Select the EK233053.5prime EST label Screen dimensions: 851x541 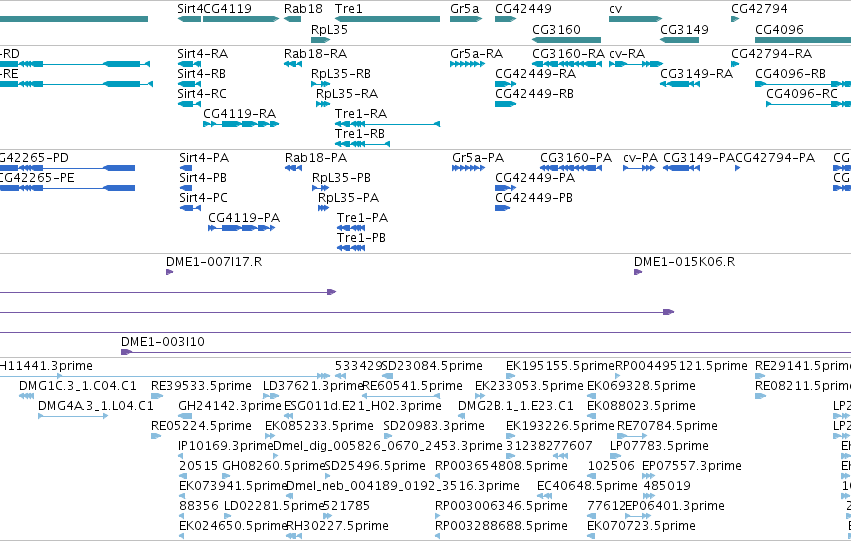529,386
